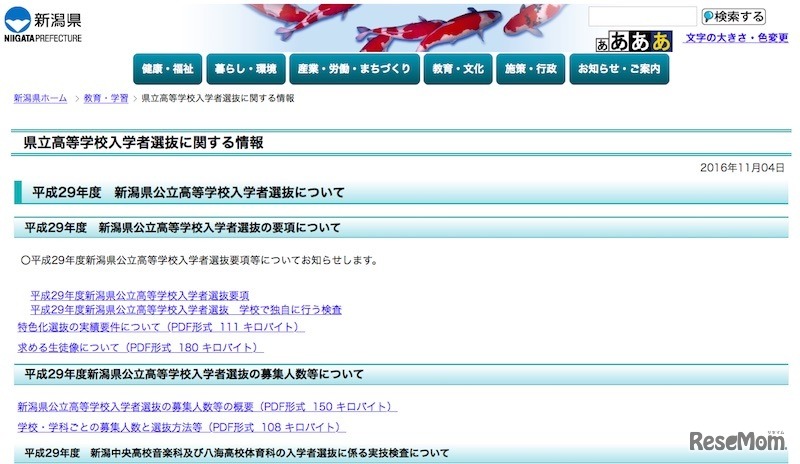Open 学校で独自に行う検査 link

pyautogui.click(x=290, y=309)
